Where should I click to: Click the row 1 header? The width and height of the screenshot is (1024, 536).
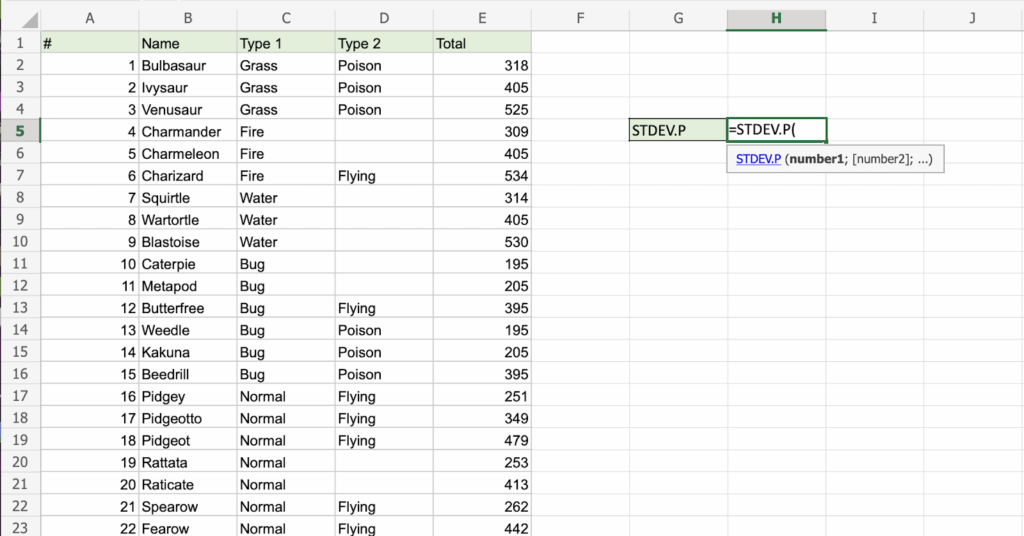click(19, 43)
